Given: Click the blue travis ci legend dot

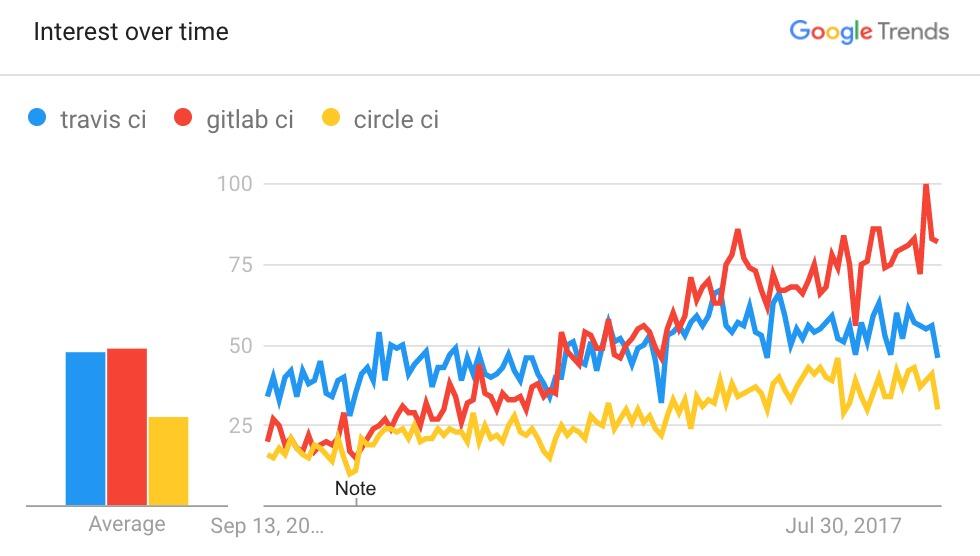Looking at the screenshot, I should (x=38, y=119).
